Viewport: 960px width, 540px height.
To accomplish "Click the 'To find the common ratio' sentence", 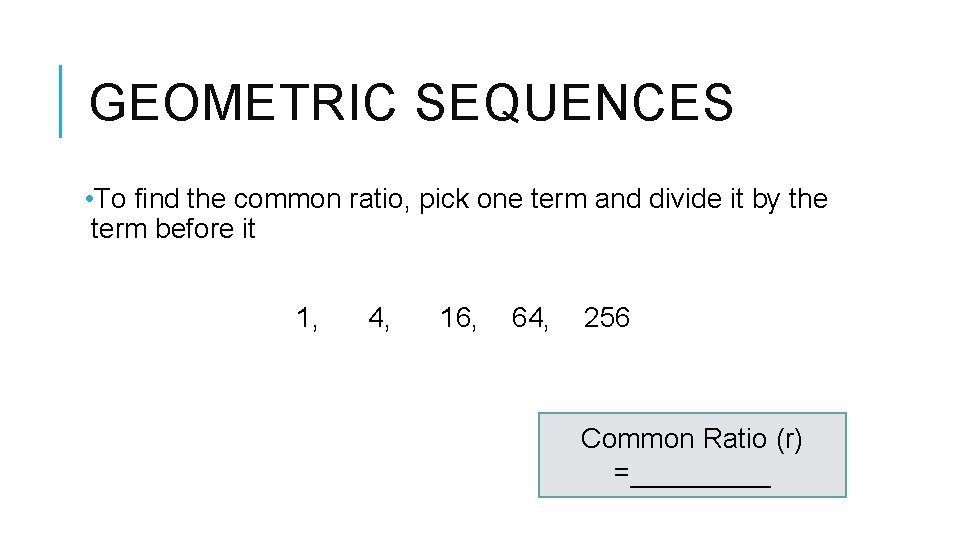I will (460, 199).
